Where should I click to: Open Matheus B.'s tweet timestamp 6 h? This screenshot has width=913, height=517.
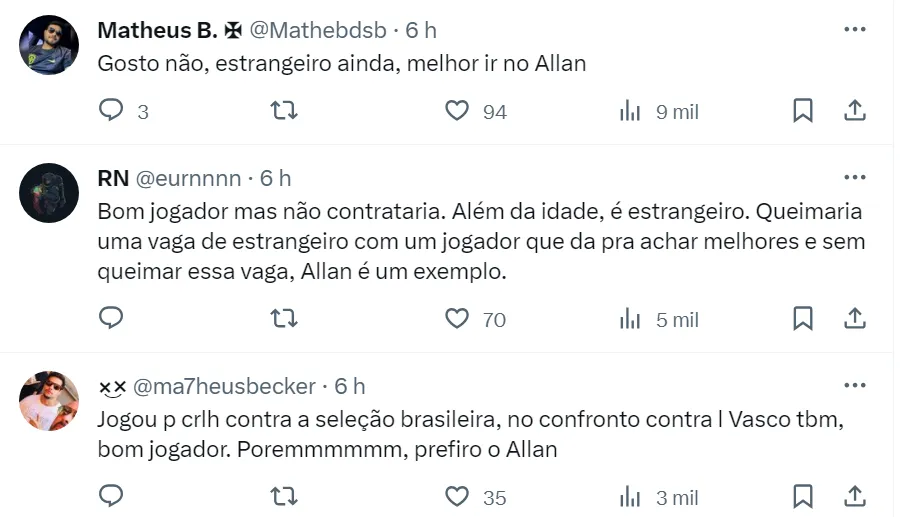click(421, 31)
